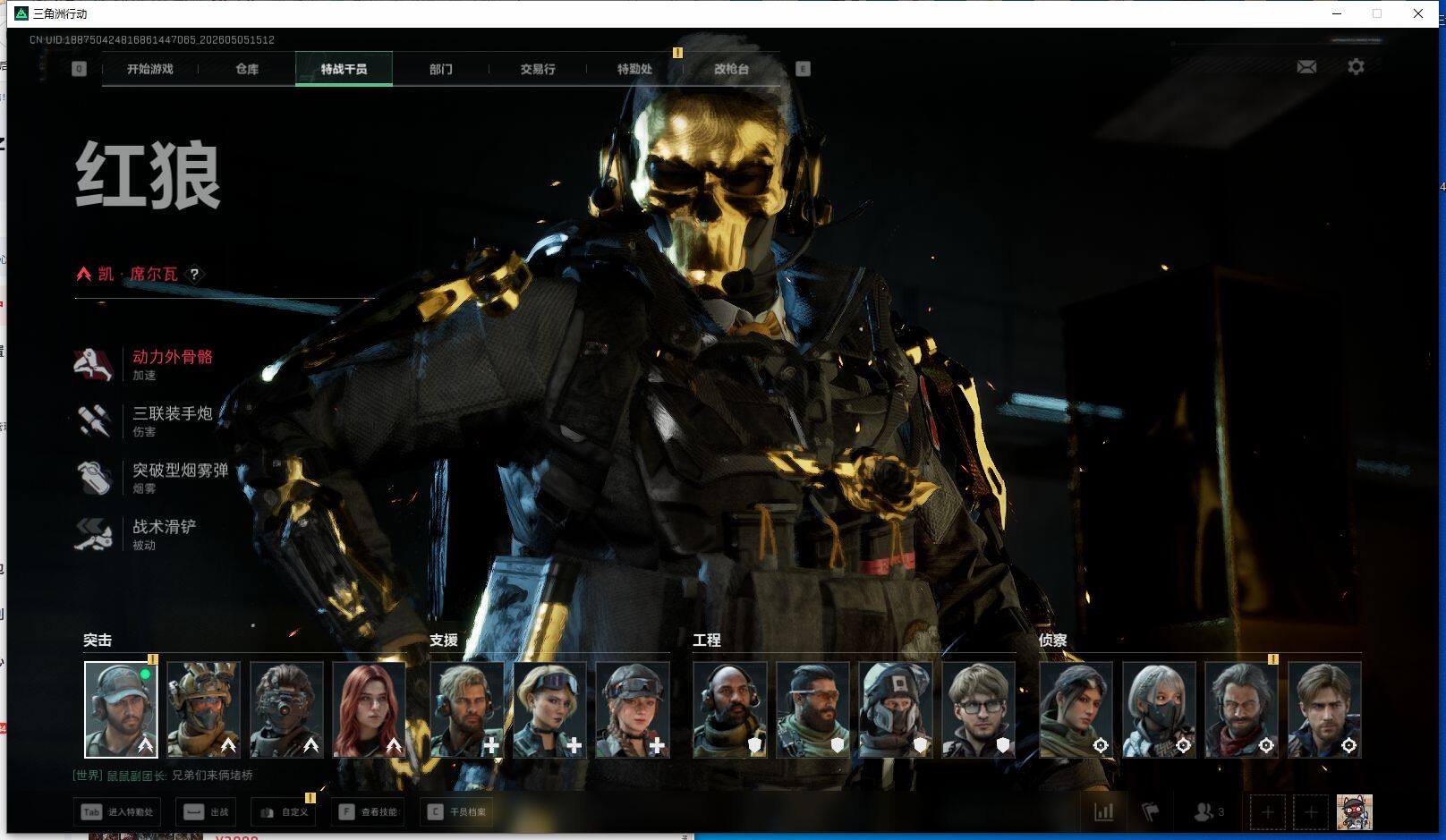This screenshot has width=1446, height=840.
Task: Select the 战术滑铲 passive skill icon
Action: (94, 535)
